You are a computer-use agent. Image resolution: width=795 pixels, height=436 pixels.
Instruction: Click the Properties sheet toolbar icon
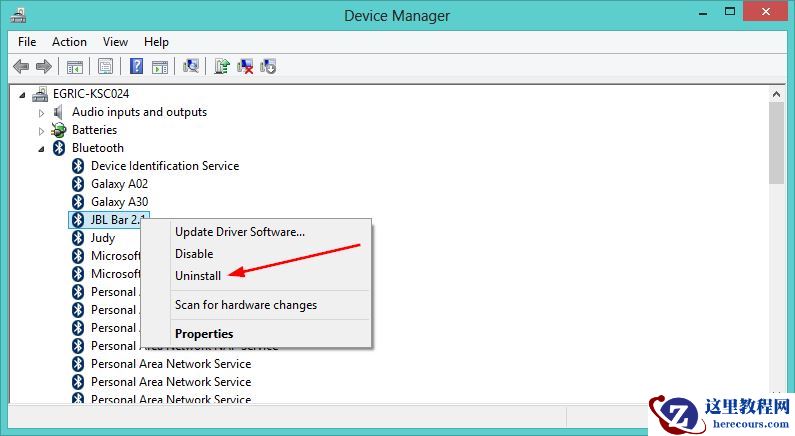point(105,67)
